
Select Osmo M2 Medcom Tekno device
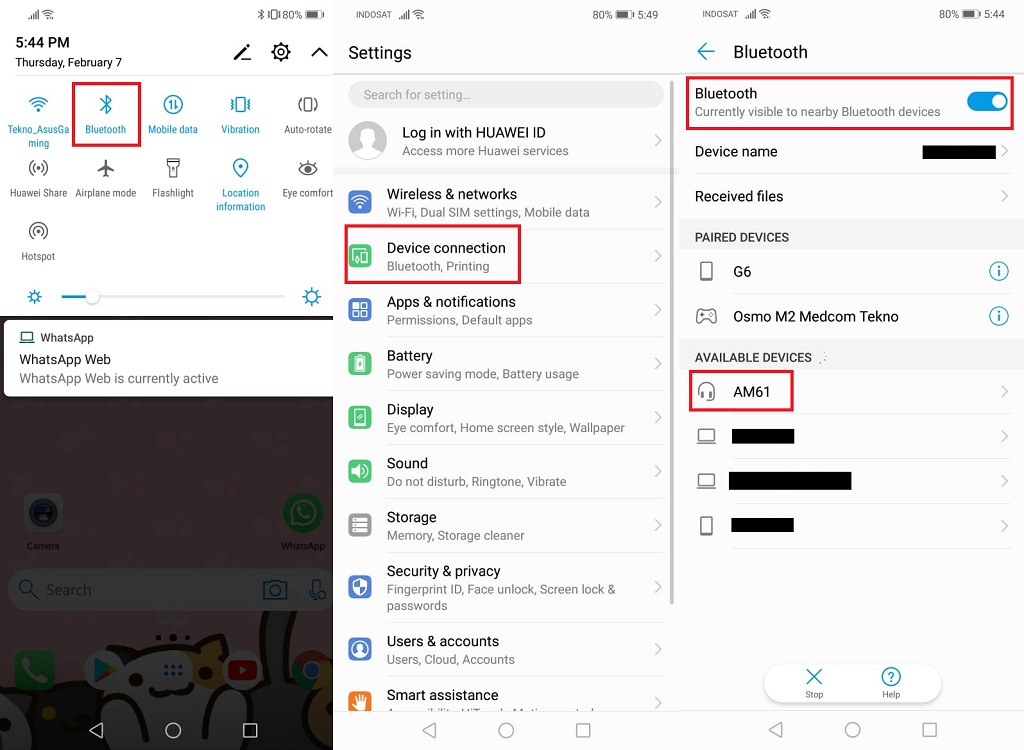[x=836, y=316]
